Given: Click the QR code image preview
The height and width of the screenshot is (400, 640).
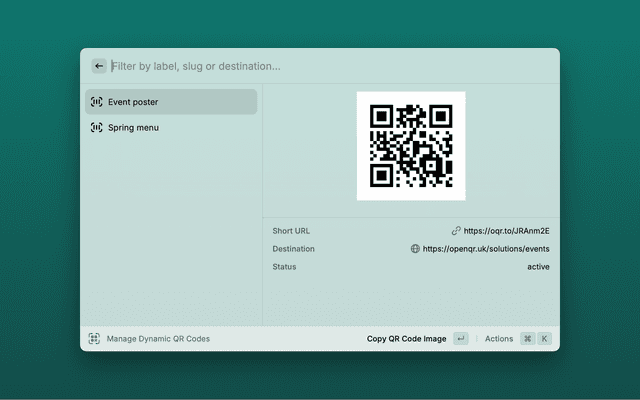Looking at the screenshot, I should [x=411, y=146].
